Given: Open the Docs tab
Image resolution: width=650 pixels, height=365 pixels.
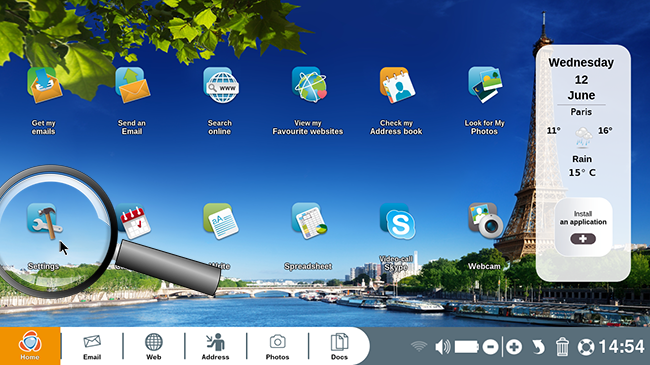Looking at the screenshot, I should [339, 347].
